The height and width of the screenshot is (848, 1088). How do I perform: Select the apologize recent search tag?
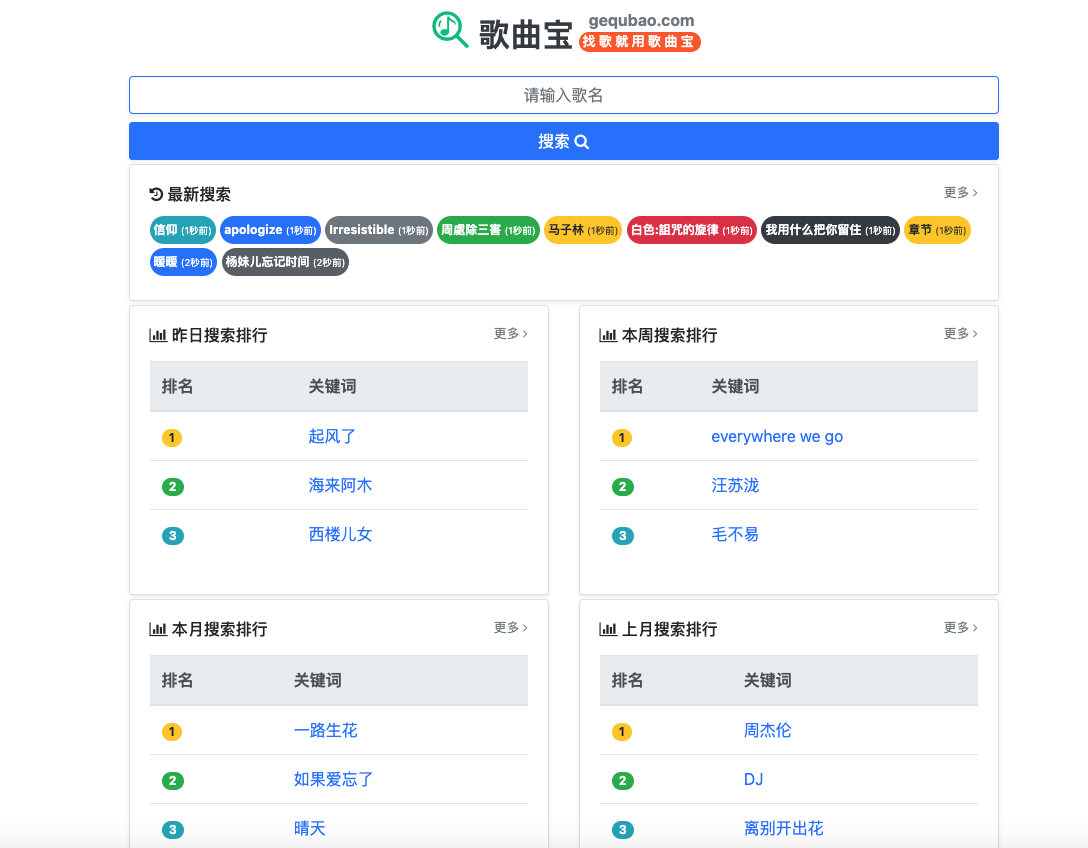[x=270, y=230]
